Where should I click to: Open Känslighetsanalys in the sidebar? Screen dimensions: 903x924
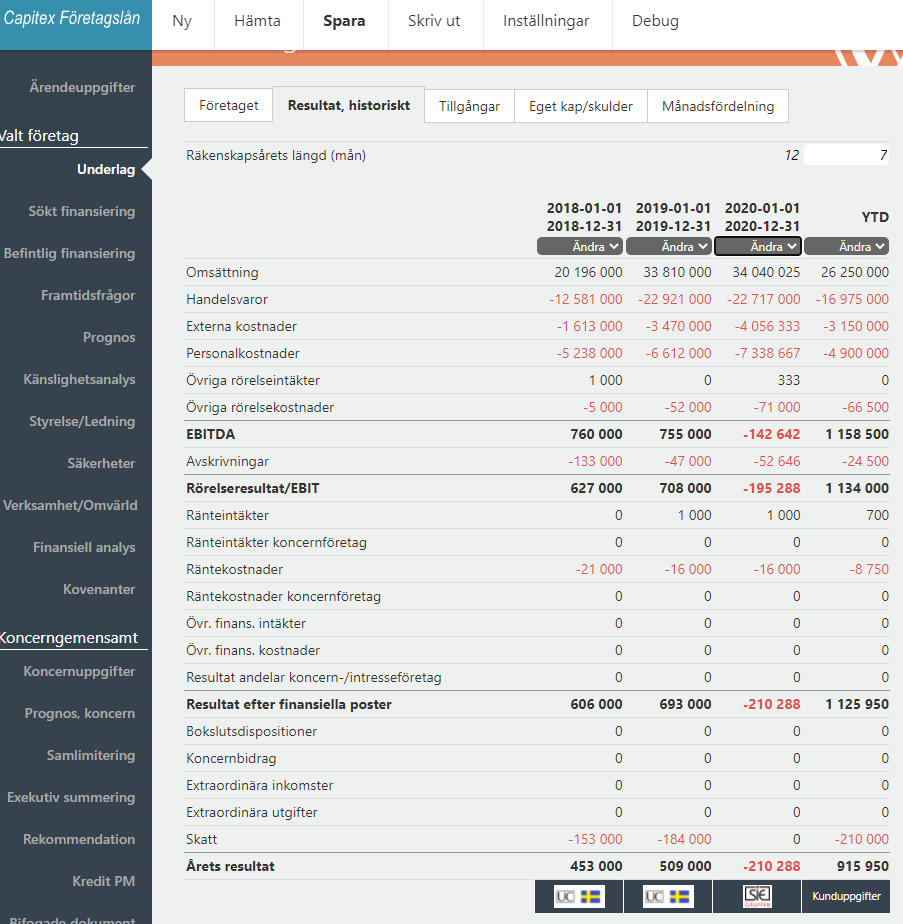coord(80,380)
